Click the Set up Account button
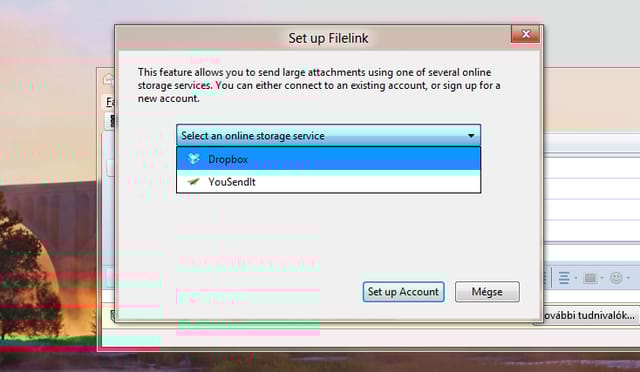The height and width of the screenshot is (372, 640). coord(403,292)
